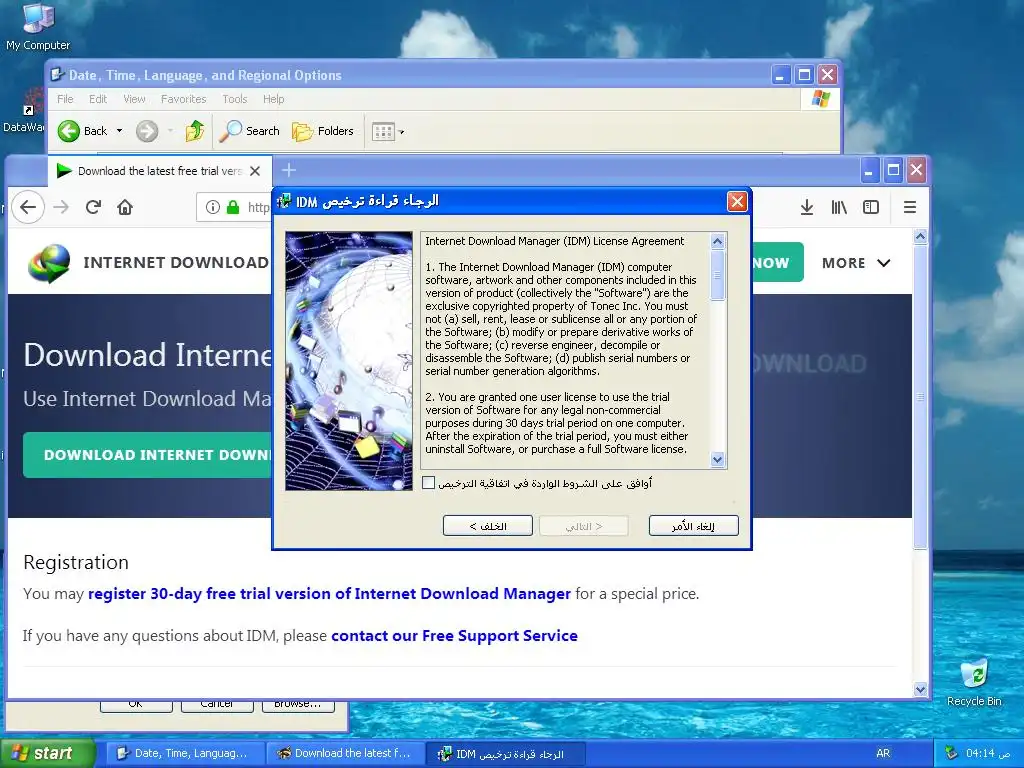Screen dimensions: 1024x768
Task: Open the Favorites menu in Regional Options window
Action: click(x=184, y=99)
